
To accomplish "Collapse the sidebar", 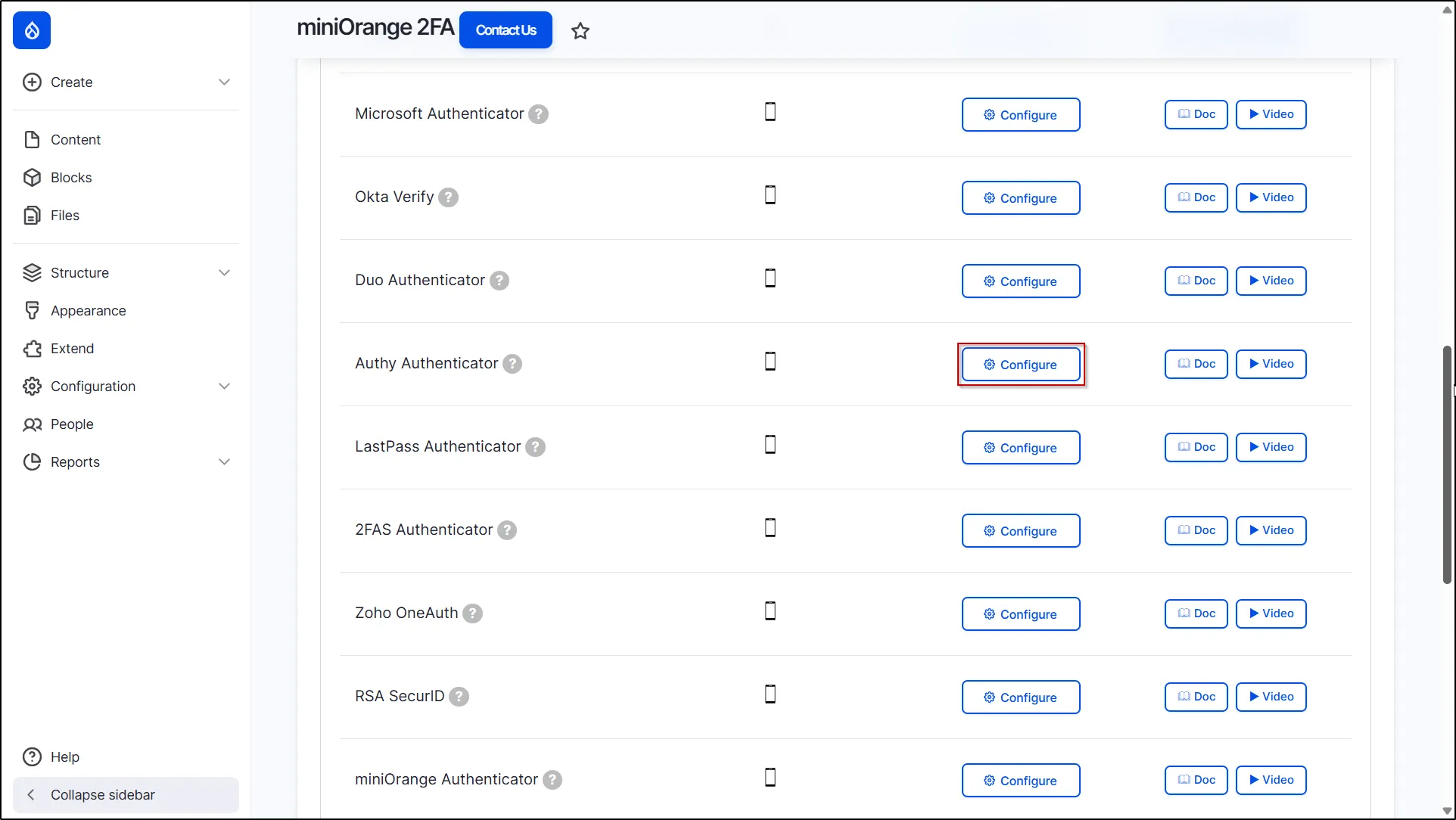I will tap(126, 795).
